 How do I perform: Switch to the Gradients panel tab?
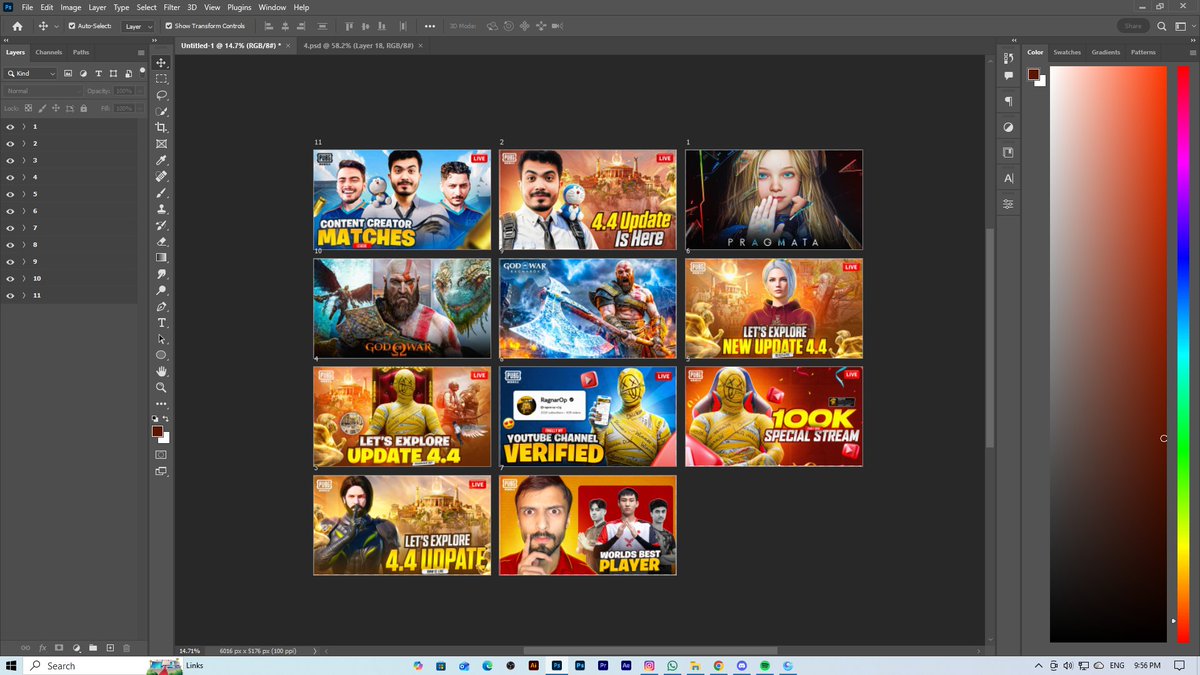click(1106, 52)
